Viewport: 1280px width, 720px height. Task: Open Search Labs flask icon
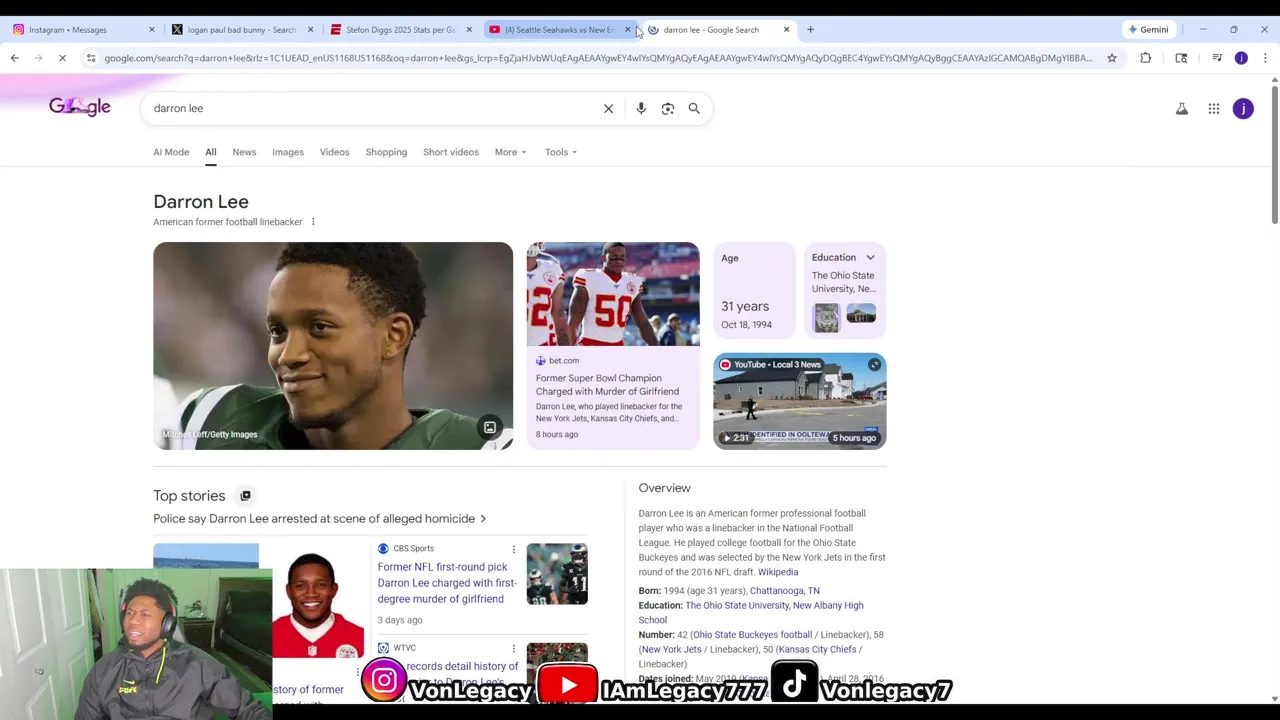[x=1182, y=109]
